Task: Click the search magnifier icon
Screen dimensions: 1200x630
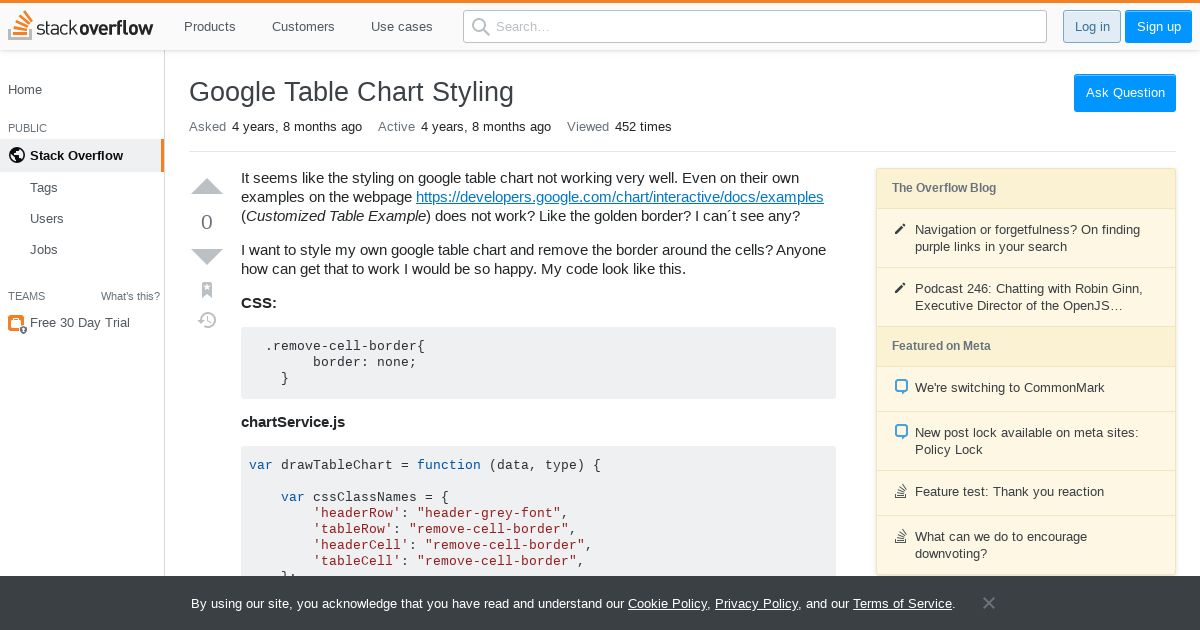Action: (481, 26)
